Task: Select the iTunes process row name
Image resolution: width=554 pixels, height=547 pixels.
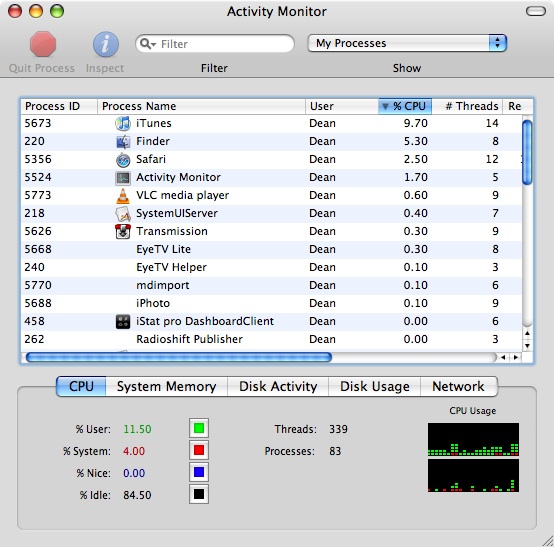Action: click(154, 123)
